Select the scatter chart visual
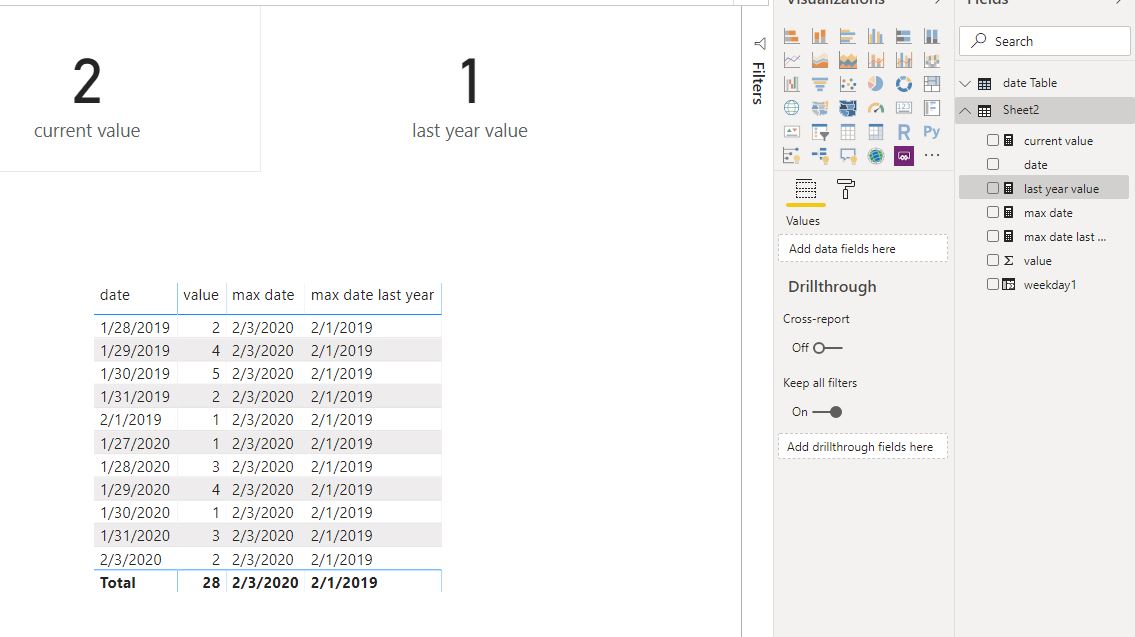 (x=848, y=84)
